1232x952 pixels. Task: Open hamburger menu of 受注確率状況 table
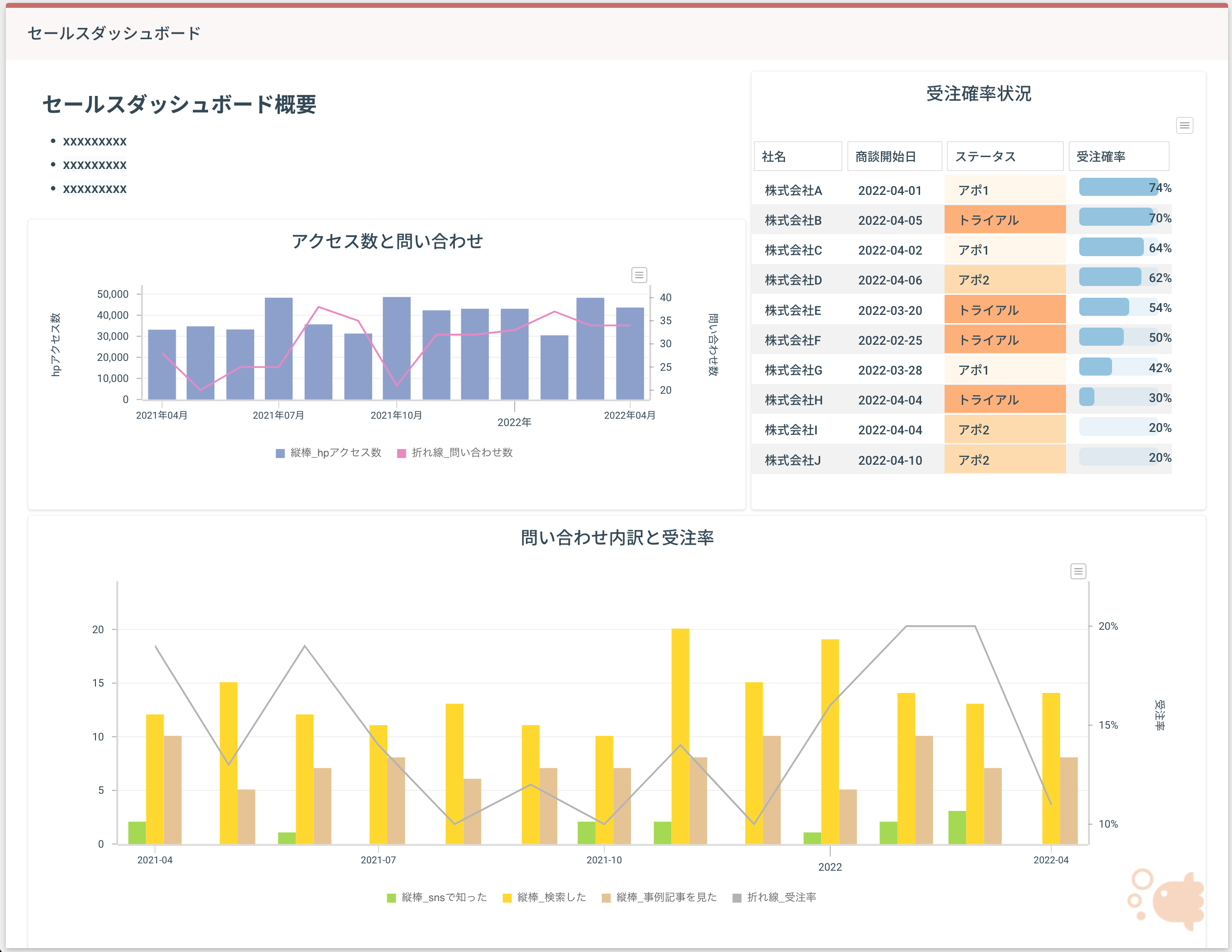click(1184, 125)
